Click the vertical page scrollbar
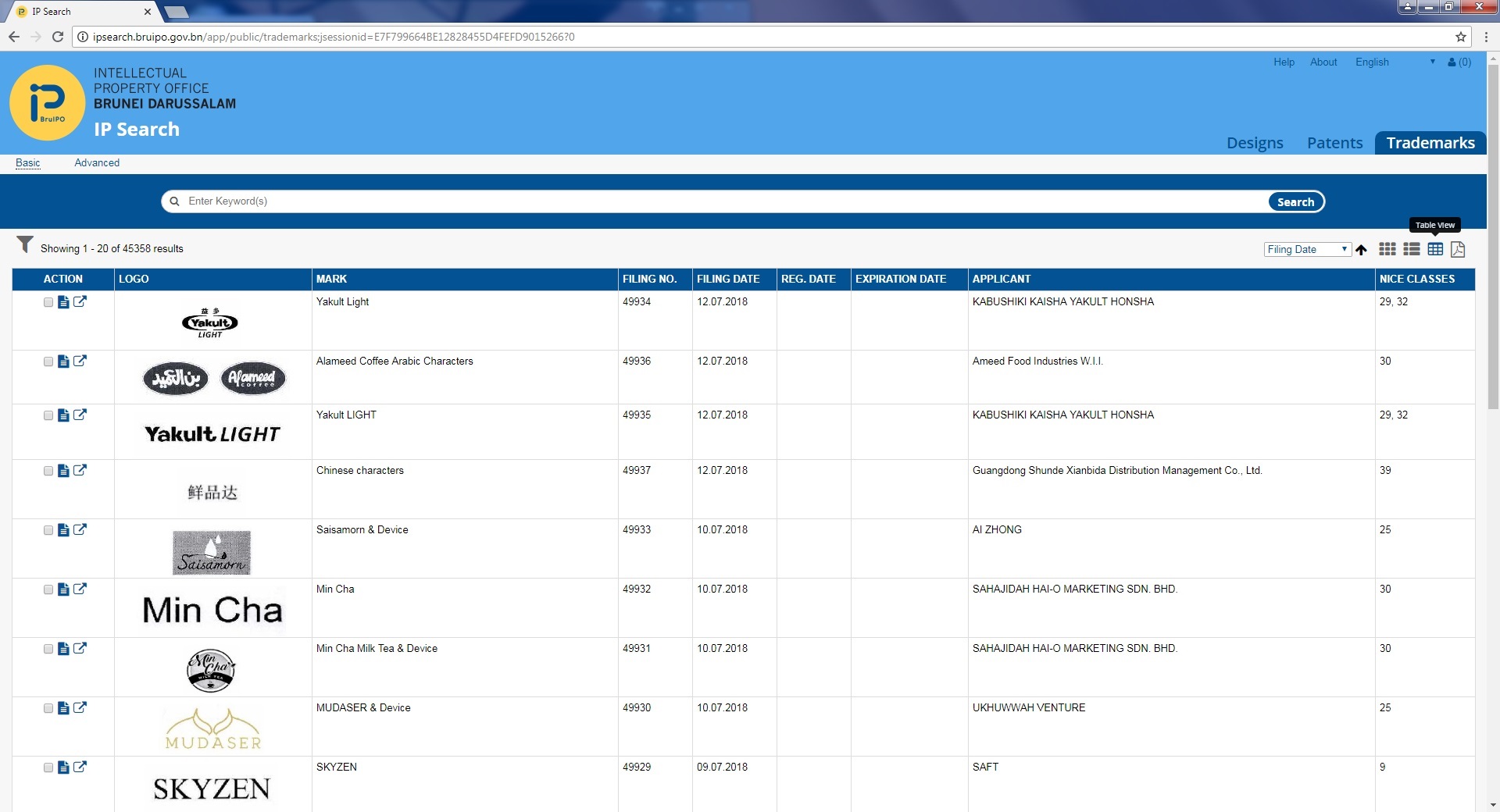This screenshot has width=1500, height=812. click(1493, 237)
